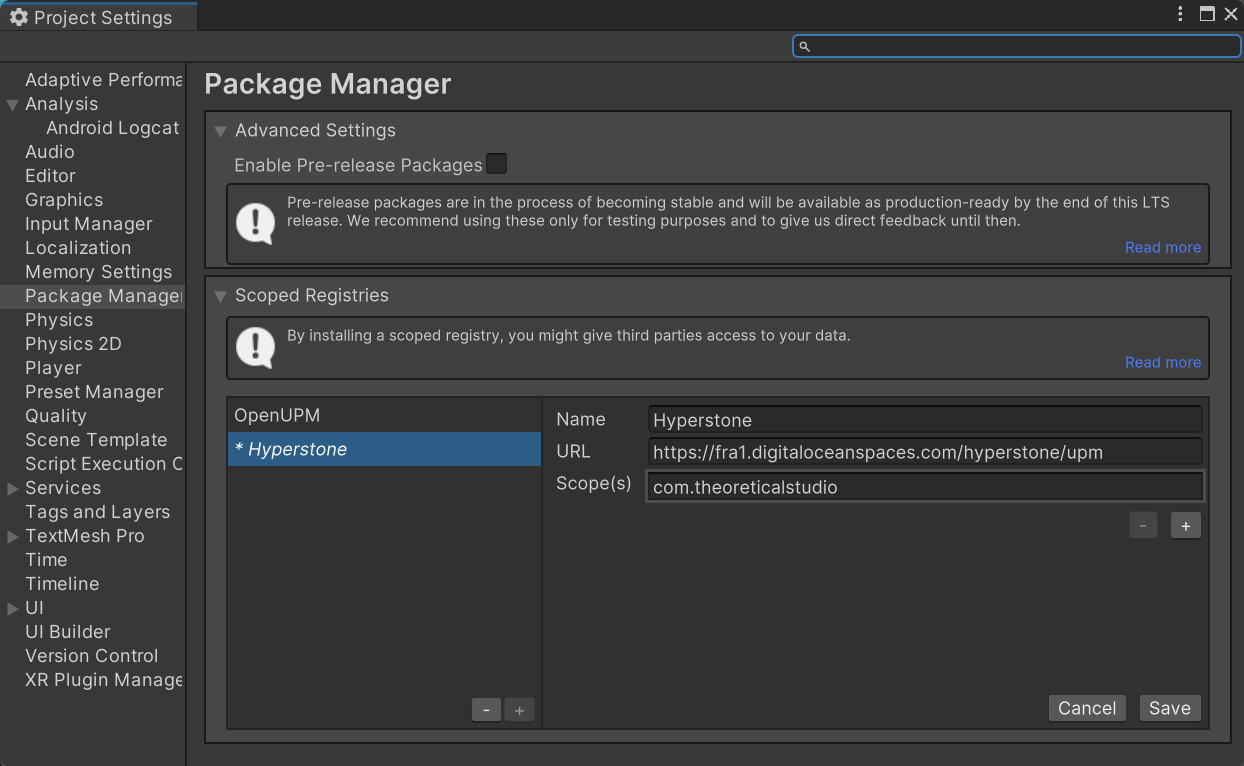The height and width of the screenshot is (766, 1244).
Task: Select the Project Settings tab
Action: point(99,17)
